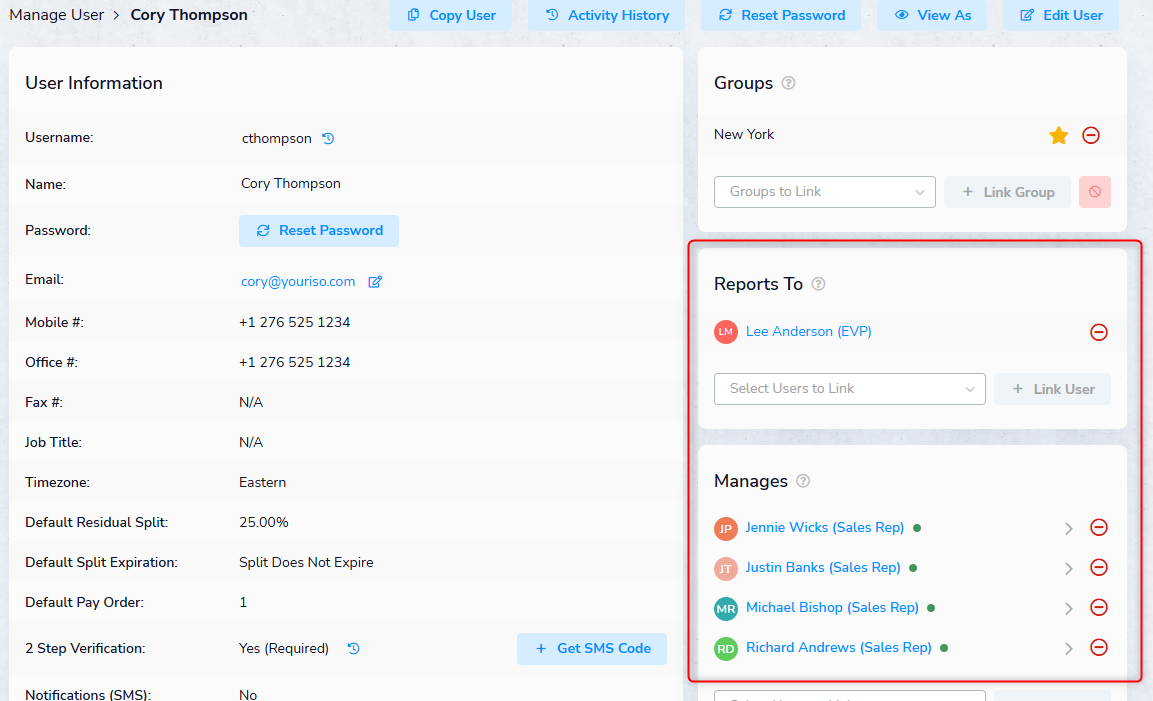Remove the New York group with minus icon
Image resolution: width=1153 pixels, height=701 pixels.
coord(1091,135)
